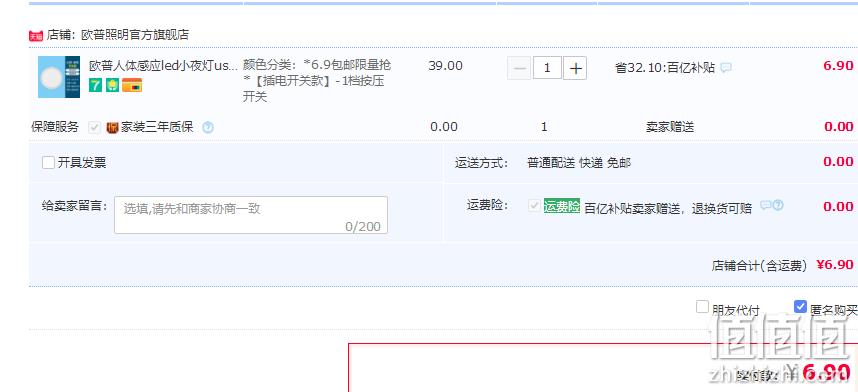Click the 运费险 shipping insurance checkbox

(x=534, y=206)
